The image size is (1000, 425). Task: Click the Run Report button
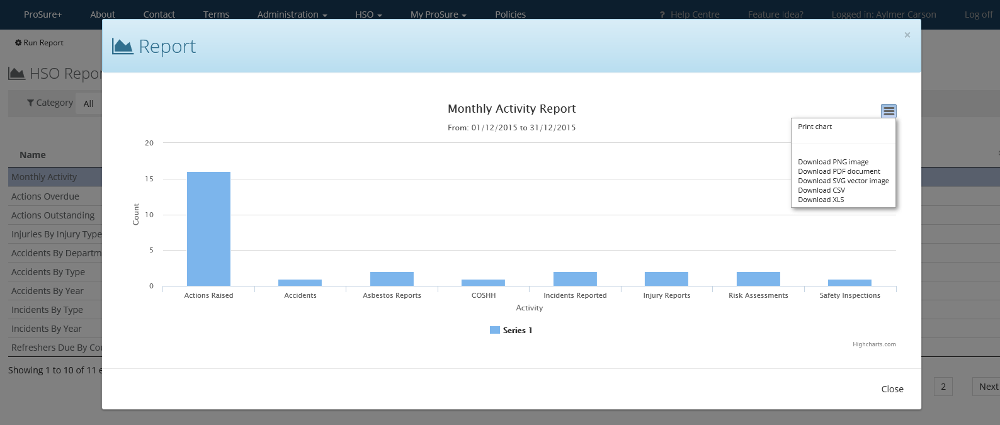click(x=39, y=43)
